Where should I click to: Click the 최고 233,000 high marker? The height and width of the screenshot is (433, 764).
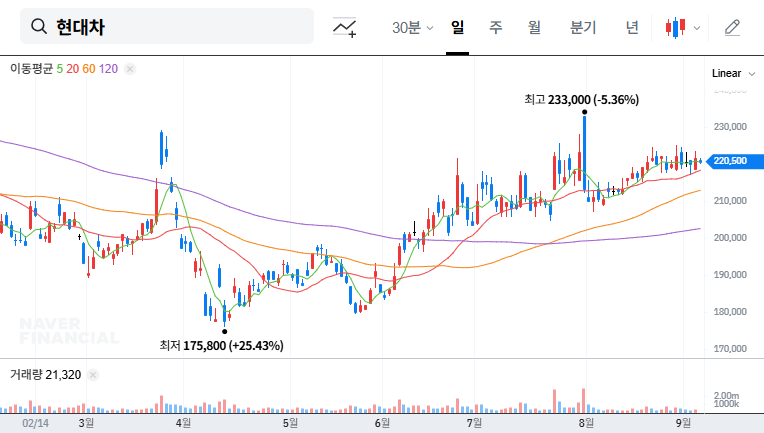(581, 100)
